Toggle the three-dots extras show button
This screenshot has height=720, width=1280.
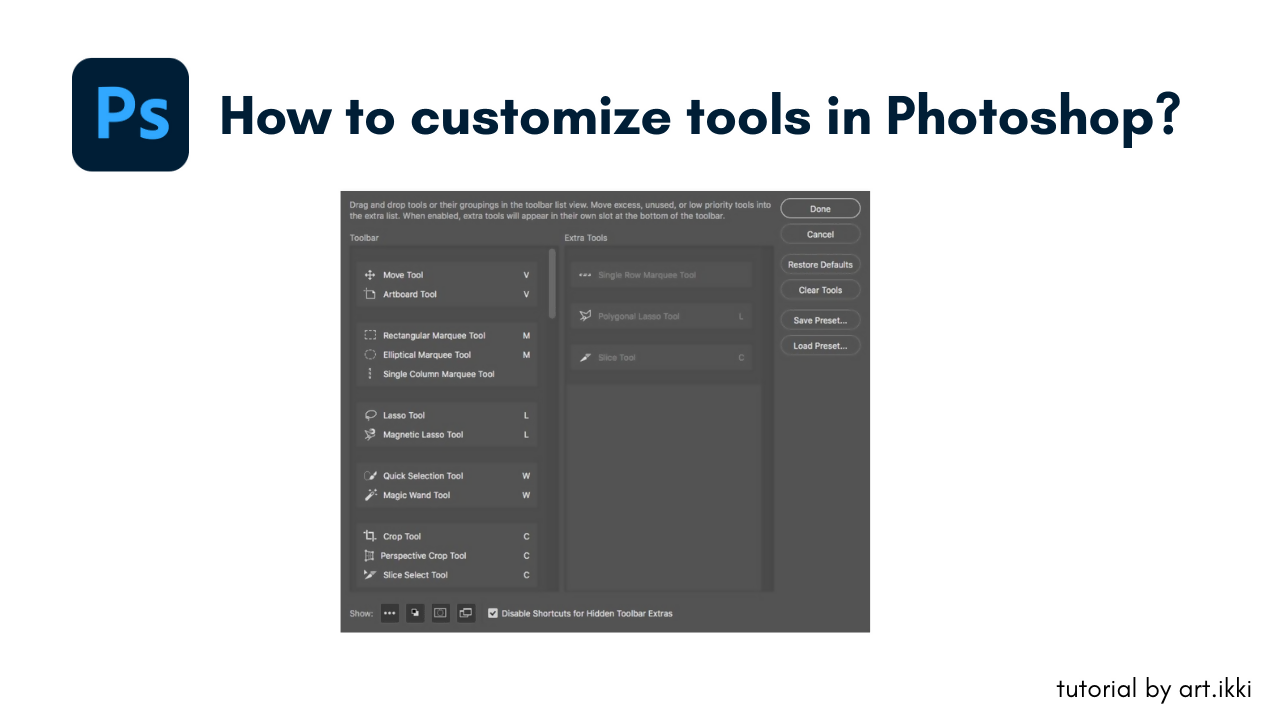390,613
